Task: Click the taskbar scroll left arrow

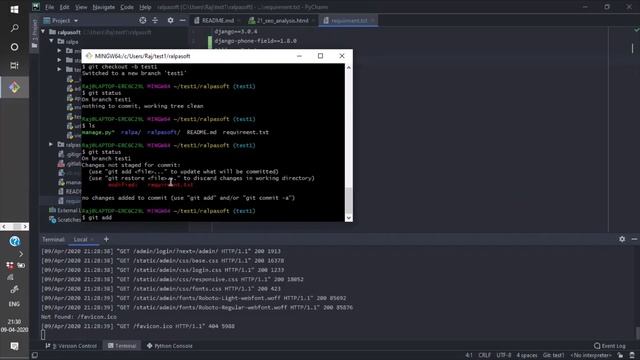Action: (4, 226)
